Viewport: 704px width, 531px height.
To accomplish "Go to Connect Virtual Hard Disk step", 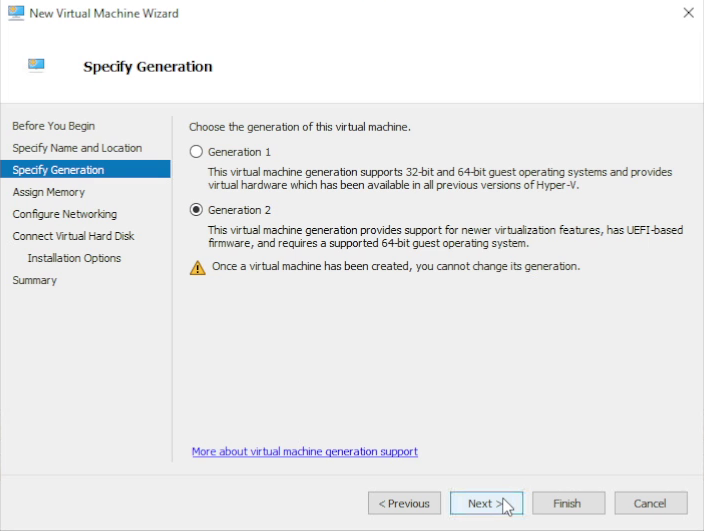I will pyautogui.click(x=73, y=236).
